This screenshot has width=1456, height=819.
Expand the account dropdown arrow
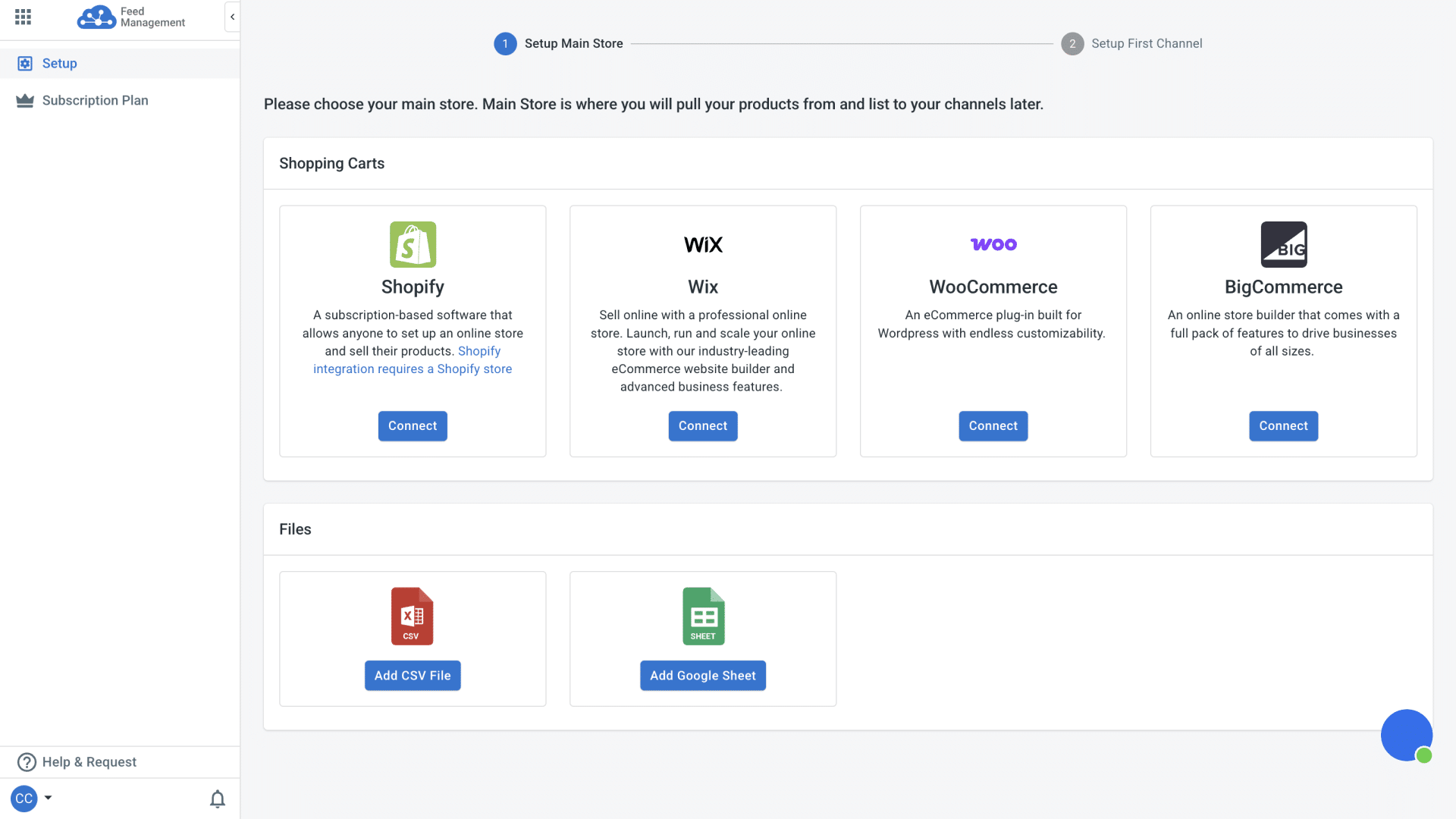tap(48, 798)
